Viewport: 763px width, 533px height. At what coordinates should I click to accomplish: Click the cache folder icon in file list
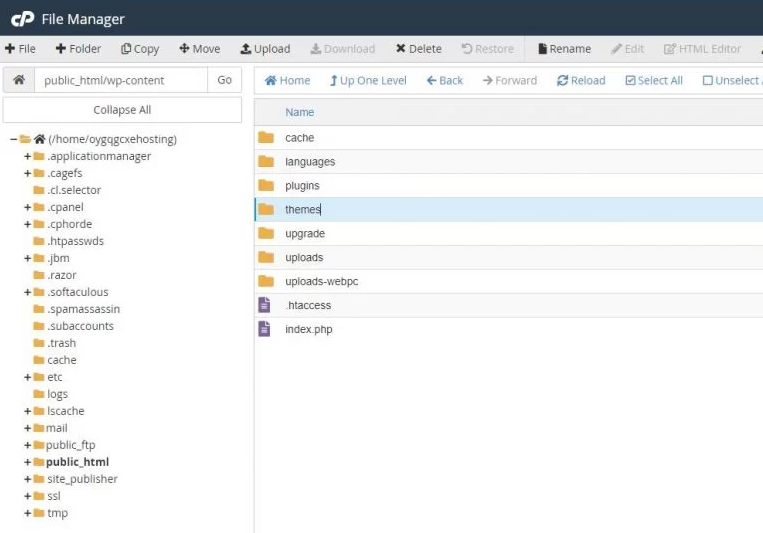click(266, 137)
